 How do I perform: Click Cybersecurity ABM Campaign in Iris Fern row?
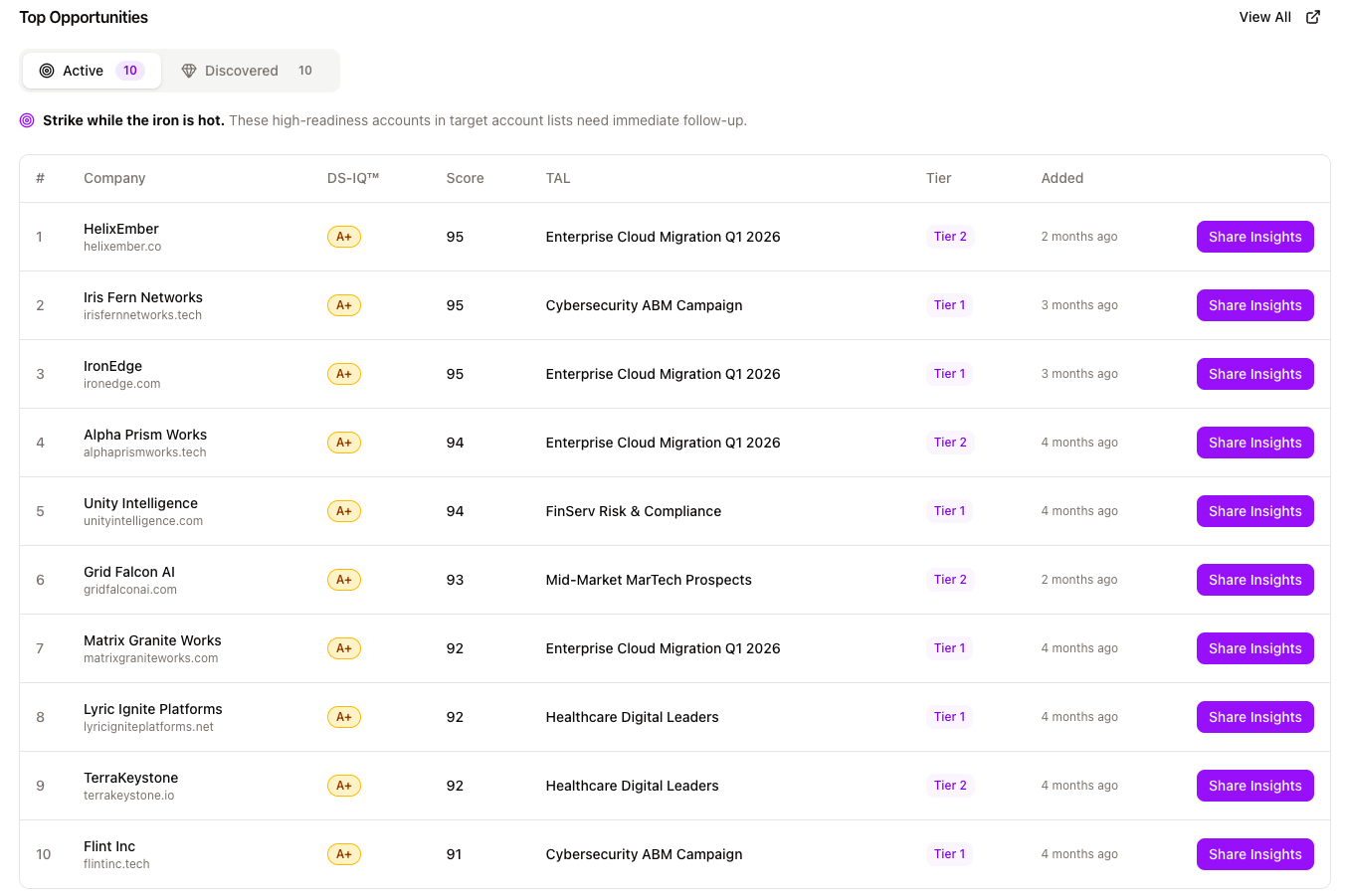click(644, 305)
